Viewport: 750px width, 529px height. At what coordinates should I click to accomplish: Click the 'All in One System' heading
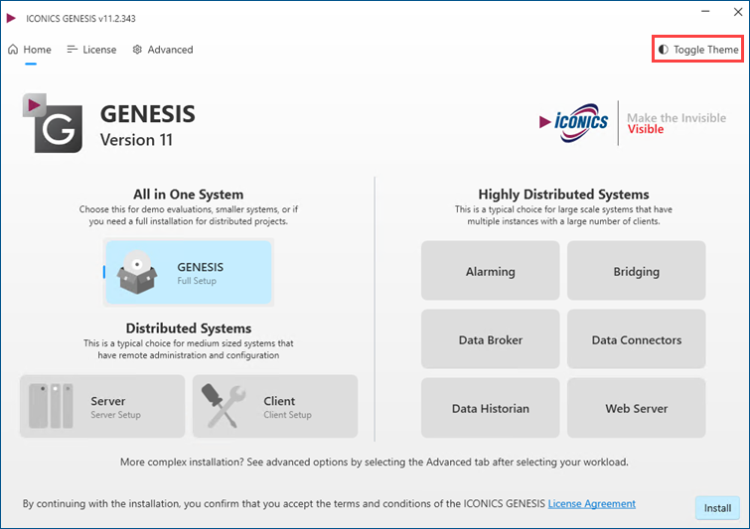188,194
